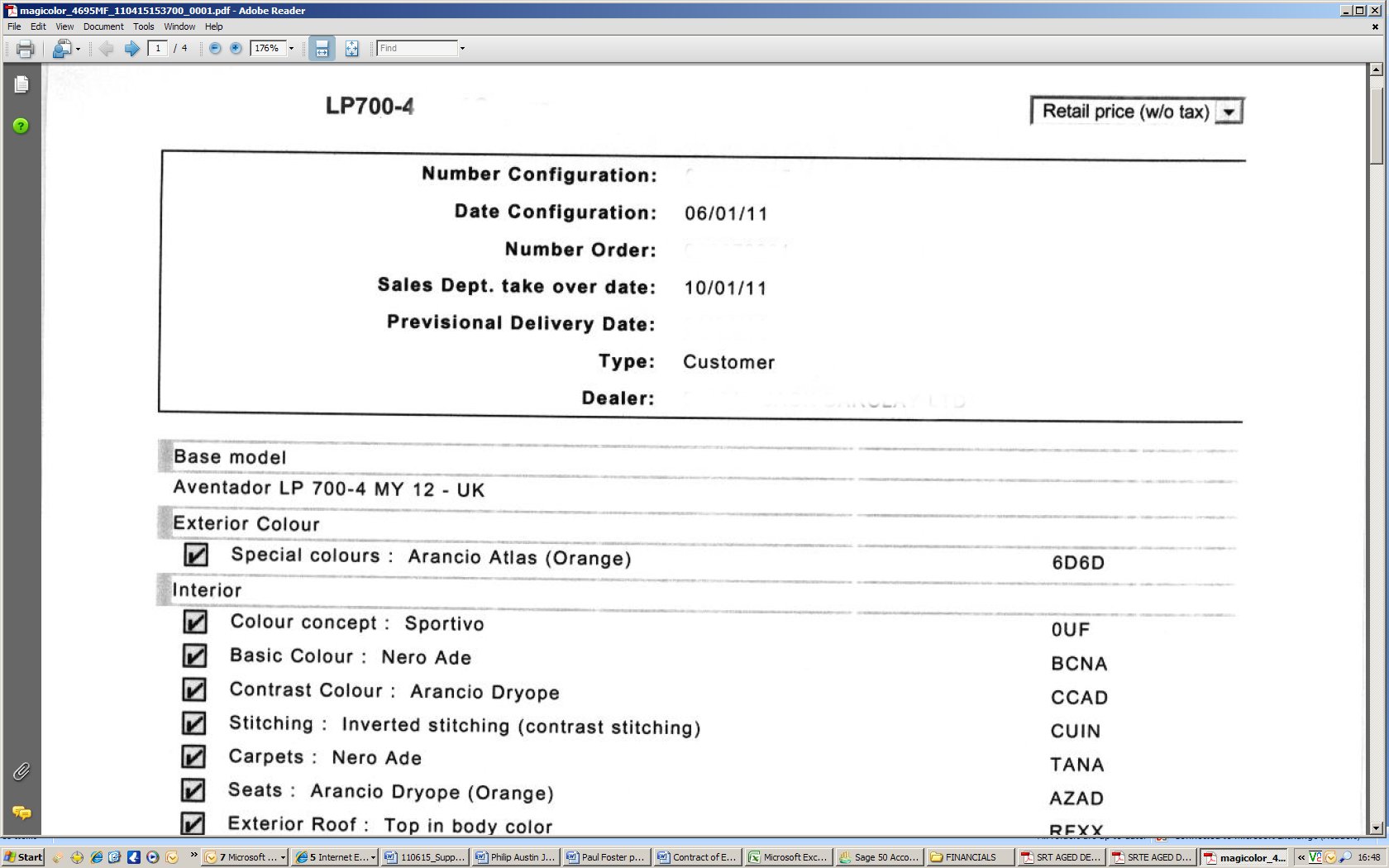This screenshot has width=1389, height=868.
Task: Click the 176% zoom level box
Action: (x=268, y=49)
